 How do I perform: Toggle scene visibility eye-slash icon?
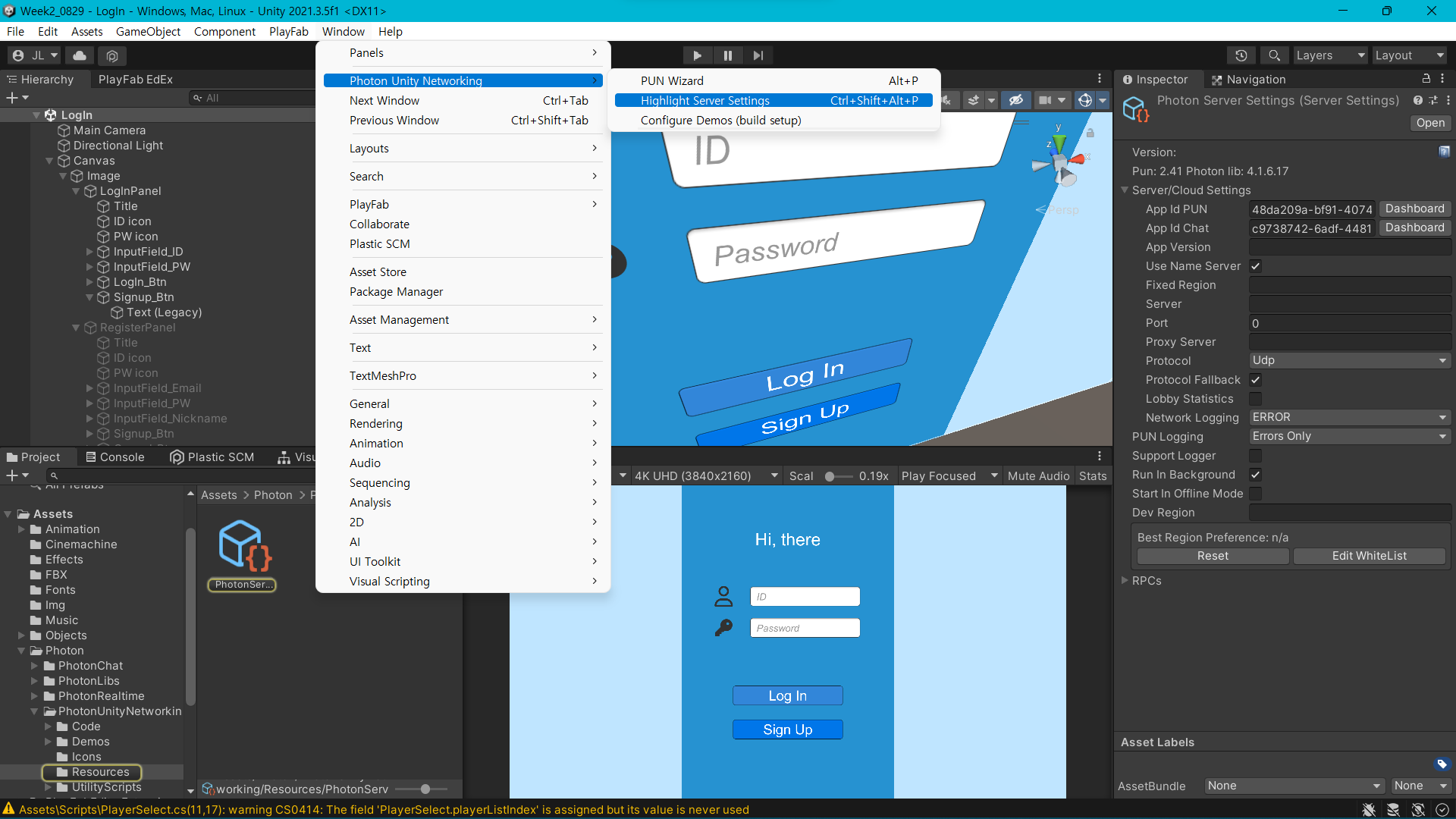[x=1016, y=100]
